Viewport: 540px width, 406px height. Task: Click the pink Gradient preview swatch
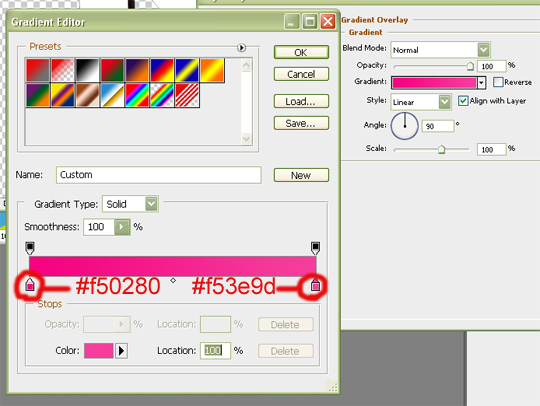pyautogui.click(x=434, y=83)
